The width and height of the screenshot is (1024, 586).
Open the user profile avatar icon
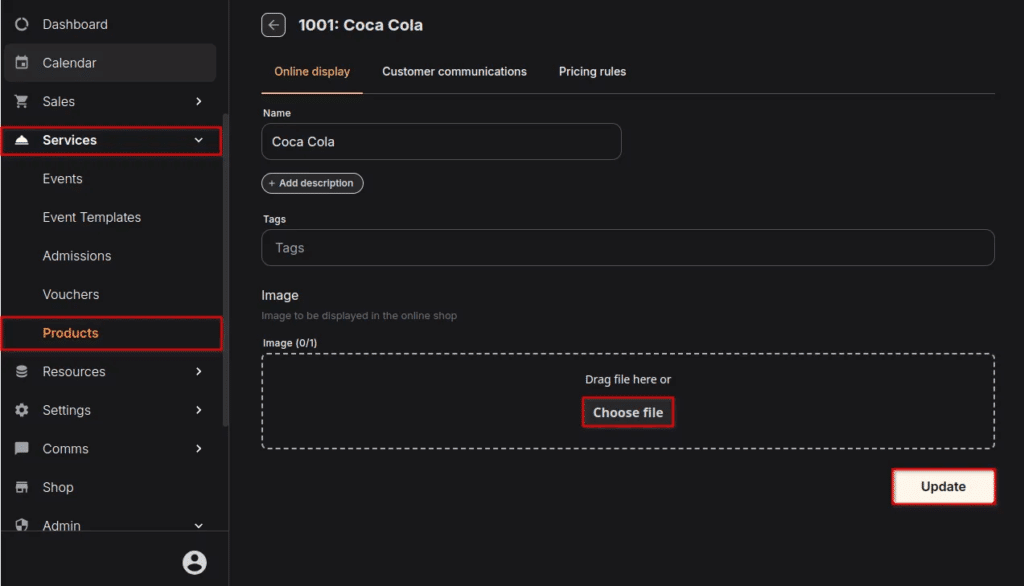pos(194,562)
